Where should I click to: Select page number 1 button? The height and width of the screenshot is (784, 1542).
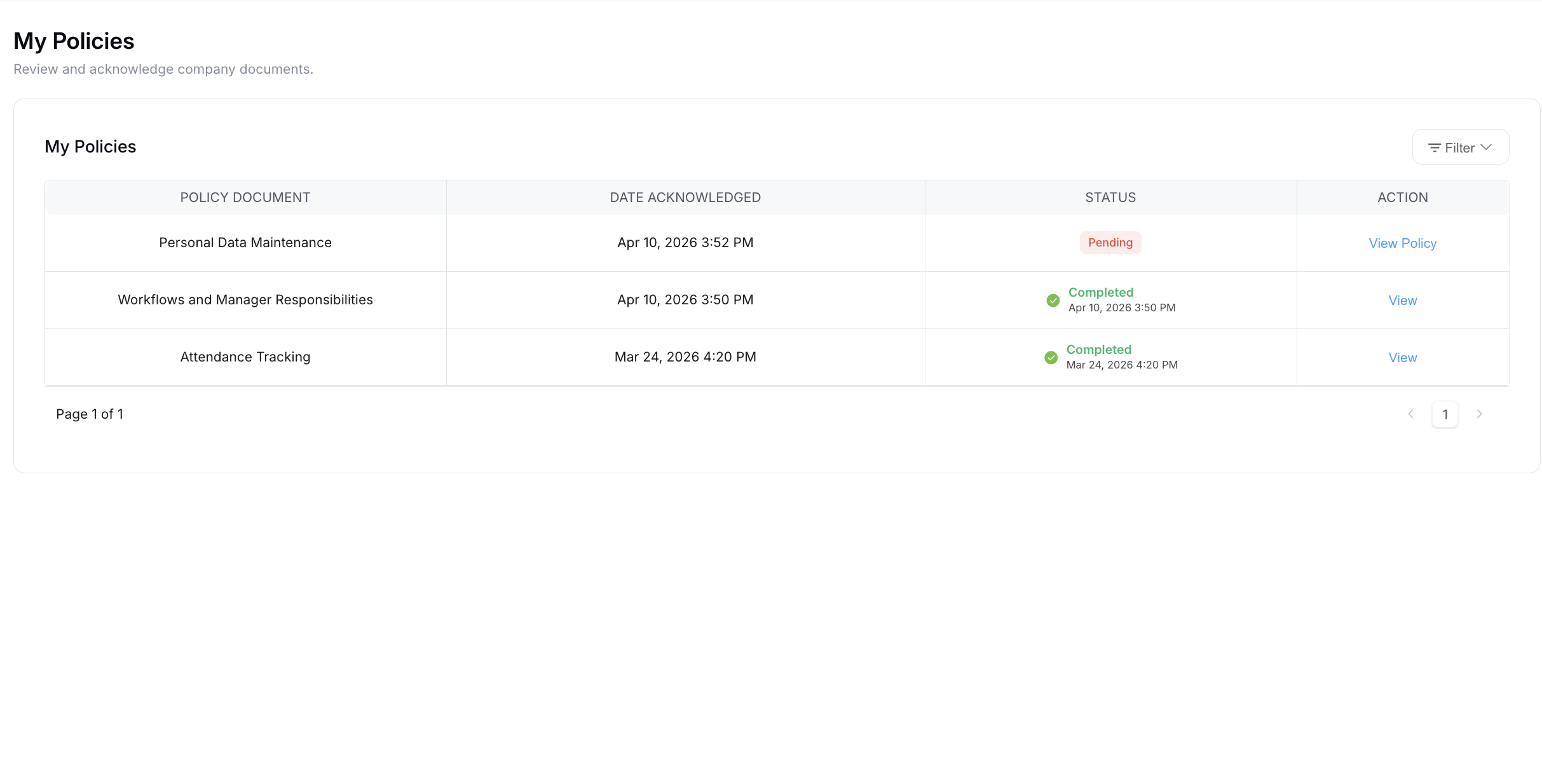coord(1445,415)
